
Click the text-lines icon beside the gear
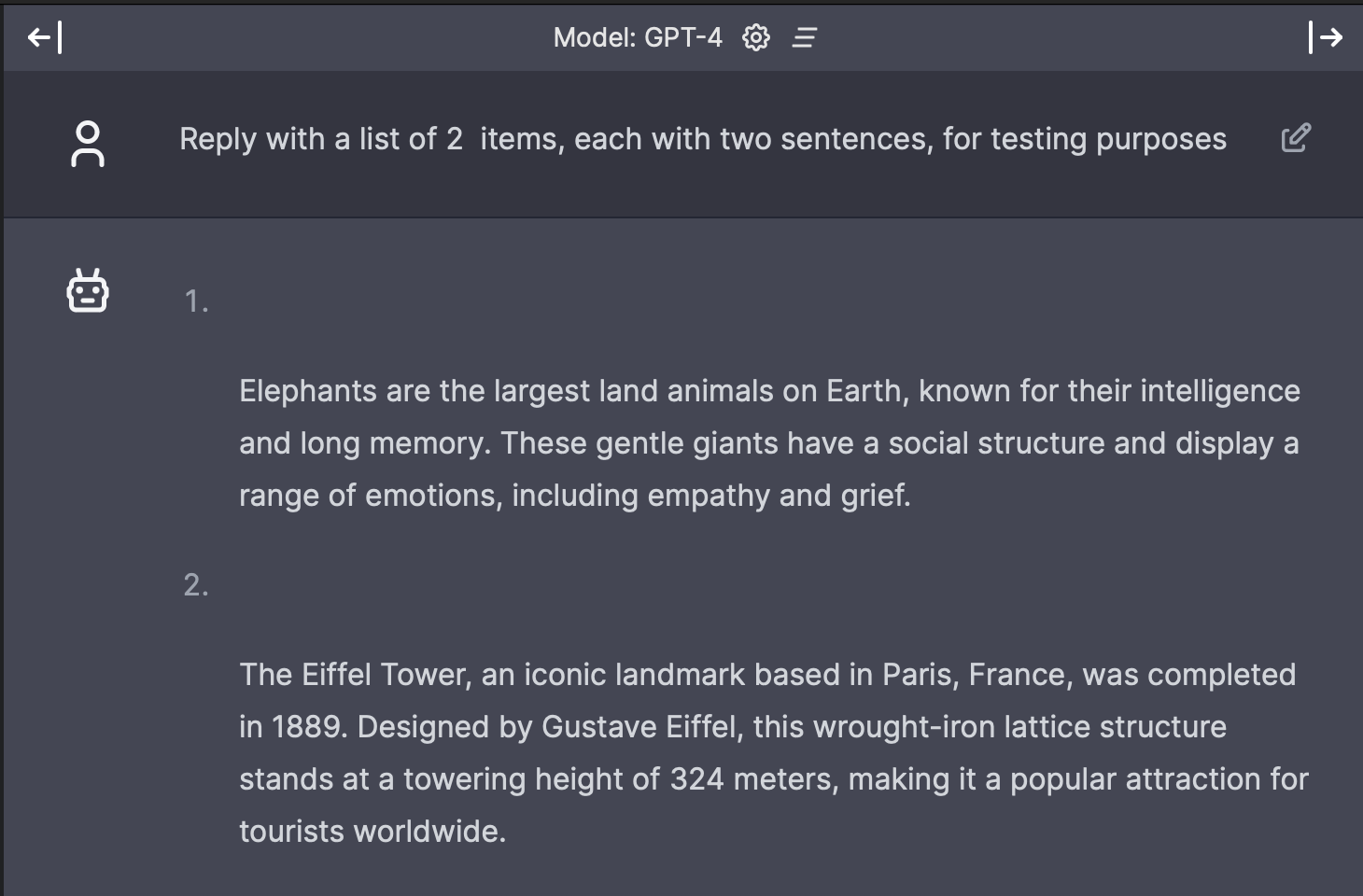coord(804,37)
